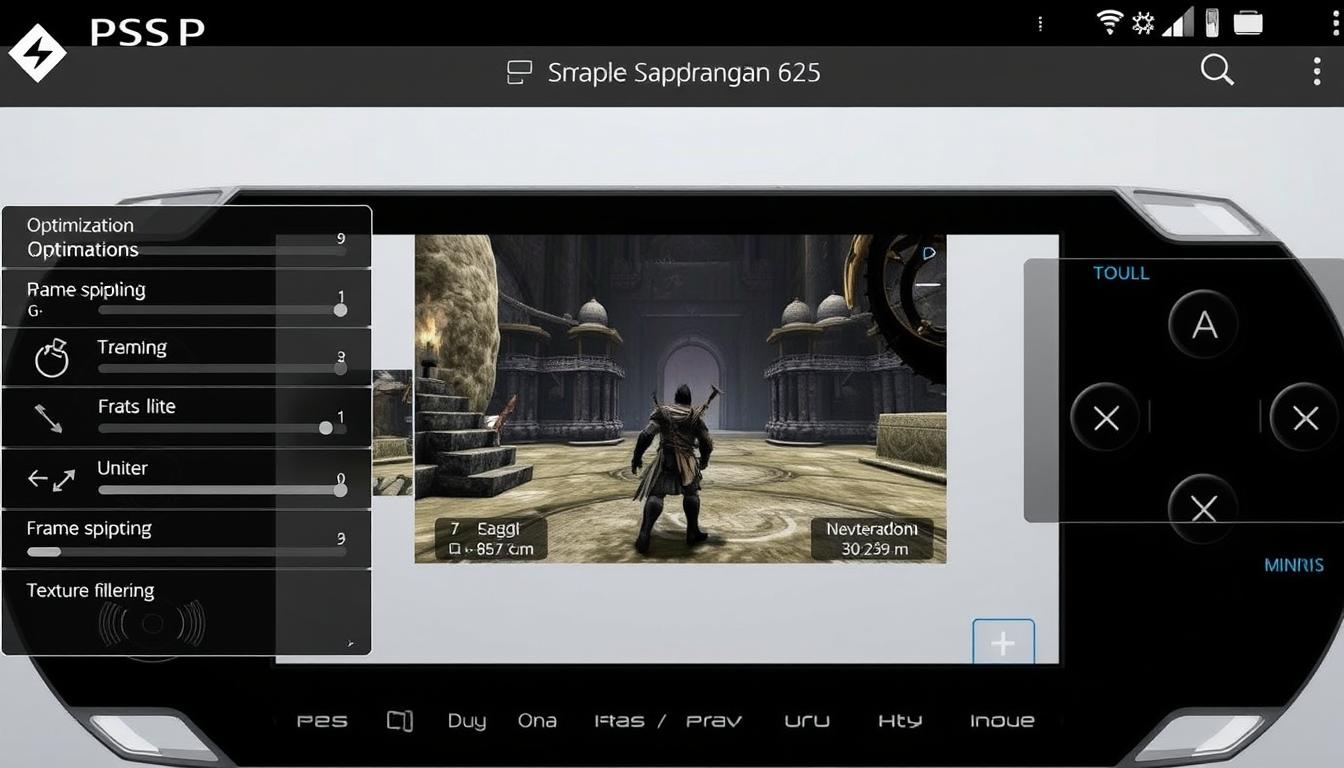Tap the battery status icon
The height and width of the screenshot is (768, 1344).
click(1212, 22)
